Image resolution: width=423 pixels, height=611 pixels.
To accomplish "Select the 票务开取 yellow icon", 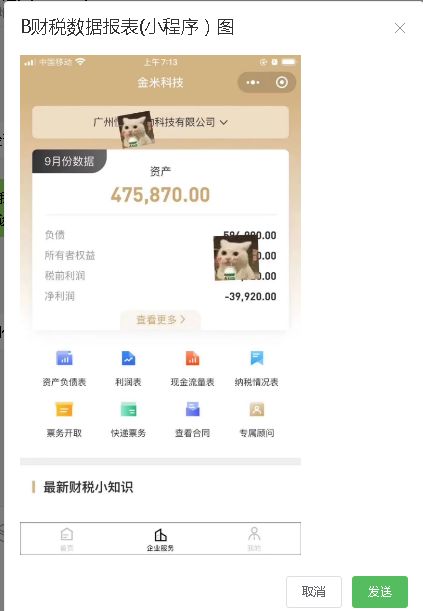I will [x=64, y=410].
